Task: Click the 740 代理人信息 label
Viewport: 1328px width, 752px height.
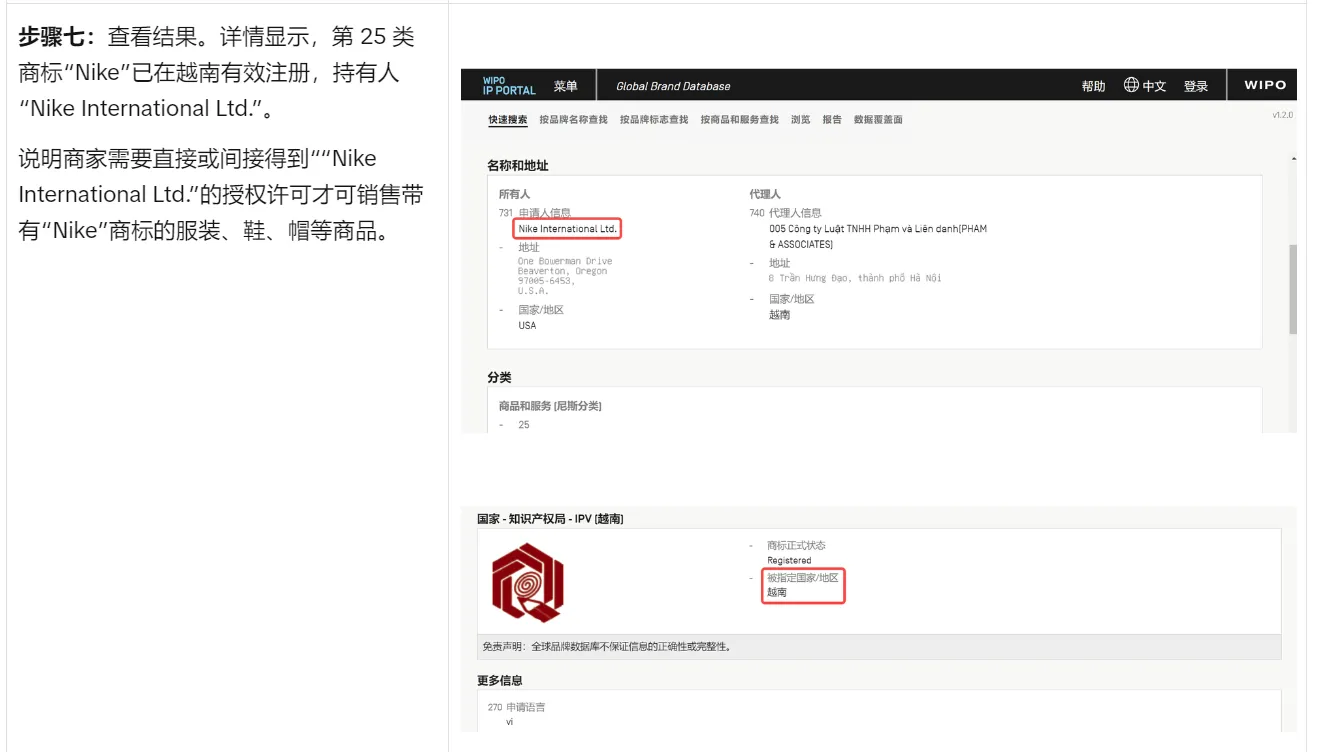Action: click(785, 213)
